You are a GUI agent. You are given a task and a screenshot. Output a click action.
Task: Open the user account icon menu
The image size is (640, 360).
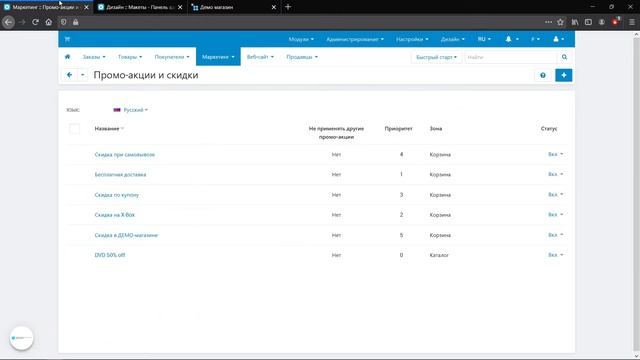pos(558,39)
